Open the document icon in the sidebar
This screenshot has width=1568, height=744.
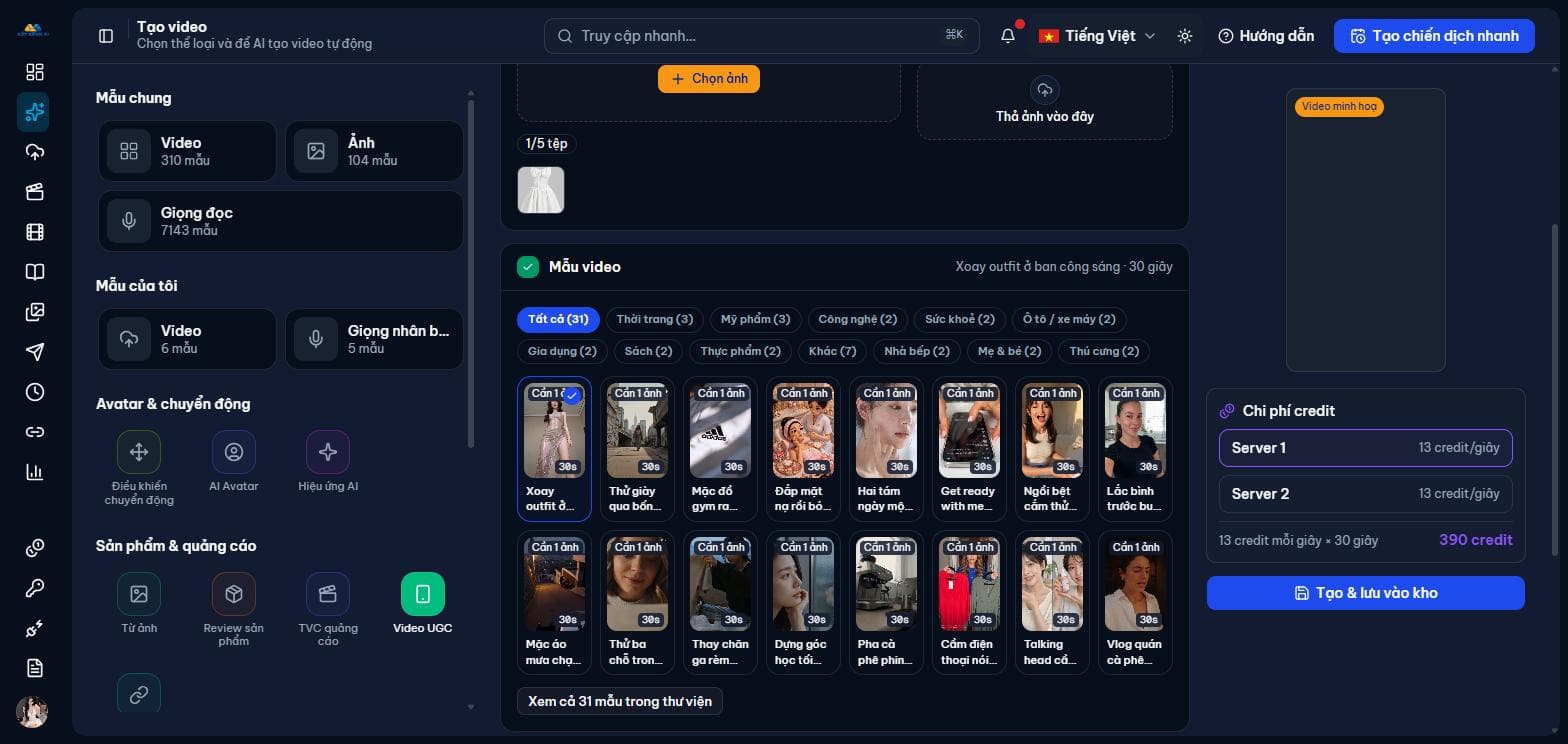click(35, 668)
